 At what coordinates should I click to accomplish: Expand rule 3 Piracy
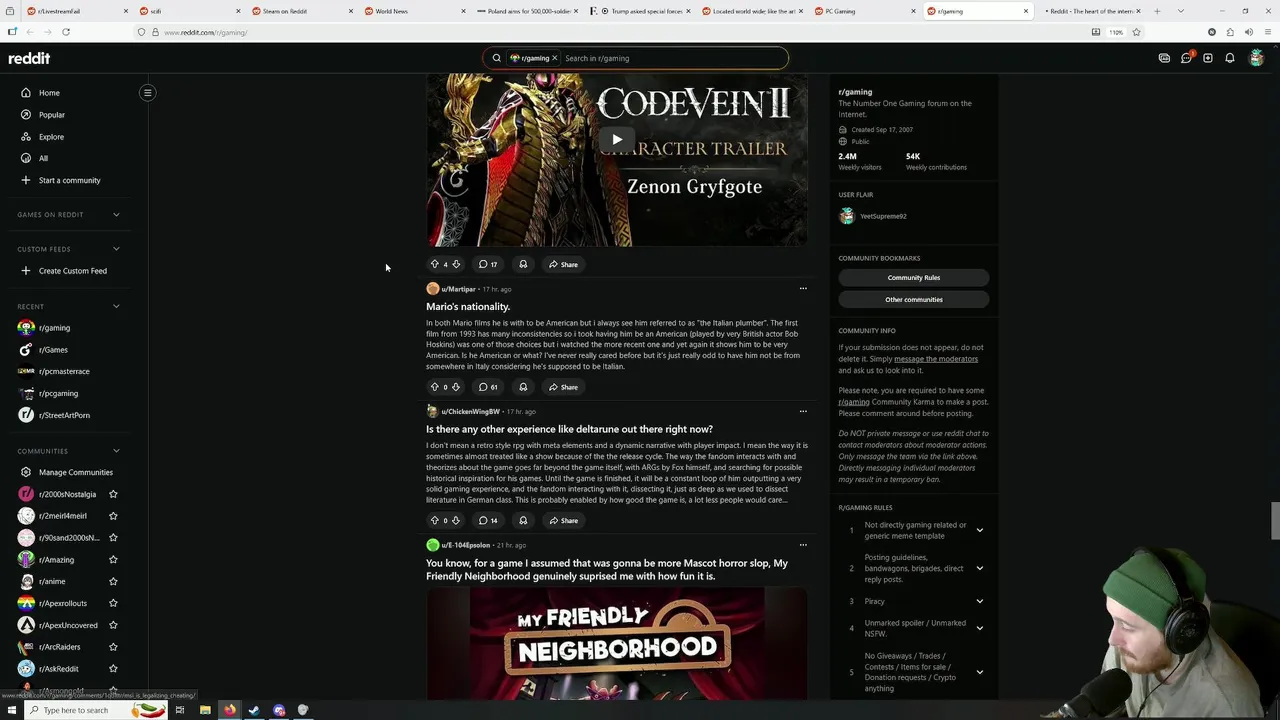click(979, 601)
